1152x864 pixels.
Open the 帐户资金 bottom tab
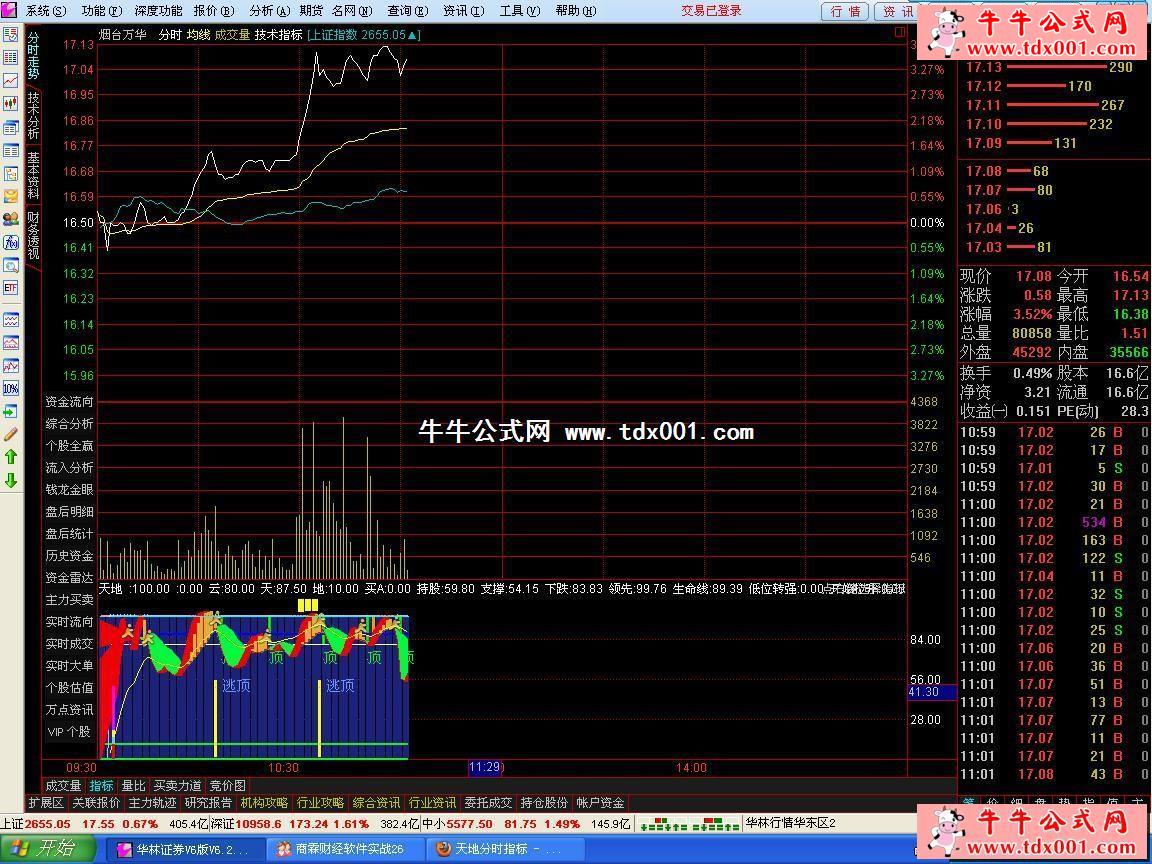point(600,803)
